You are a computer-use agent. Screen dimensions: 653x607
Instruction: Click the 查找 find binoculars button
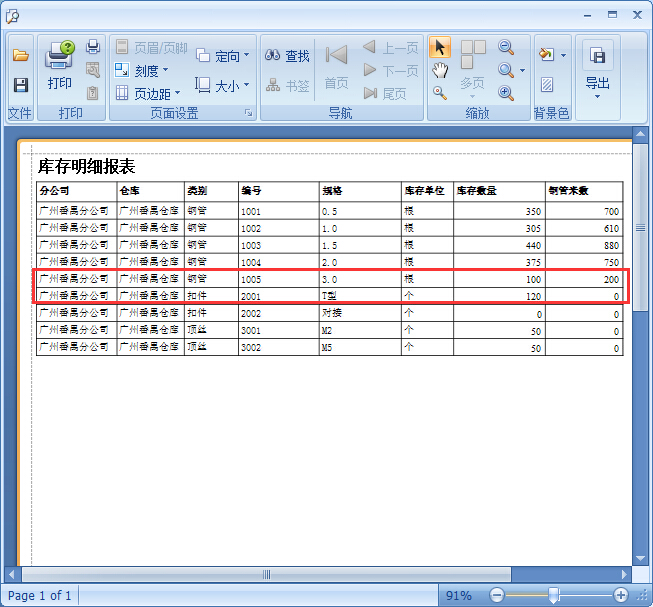(288, 56)
